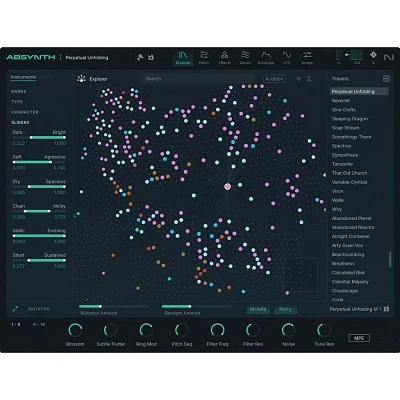This screenshot has height=400, width=400.
Task: Click the Mutator expand arrows icon
Action: (15, 309)
